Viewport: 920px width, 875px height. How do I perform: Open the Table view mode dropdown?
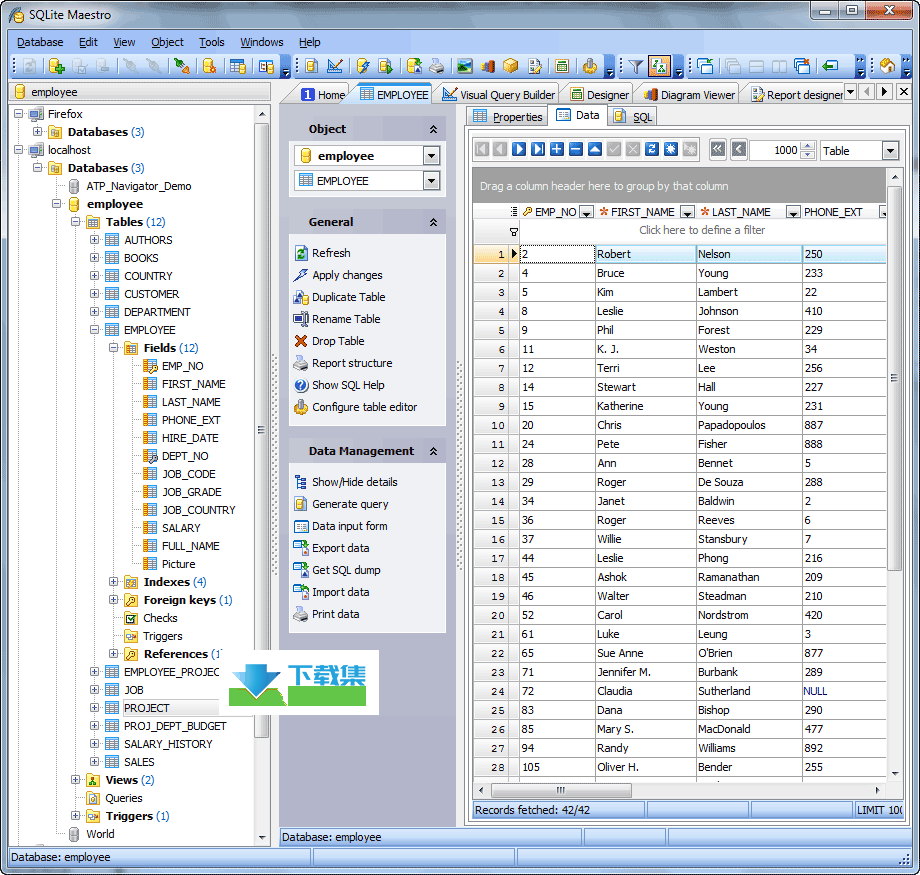pos(890,151)
